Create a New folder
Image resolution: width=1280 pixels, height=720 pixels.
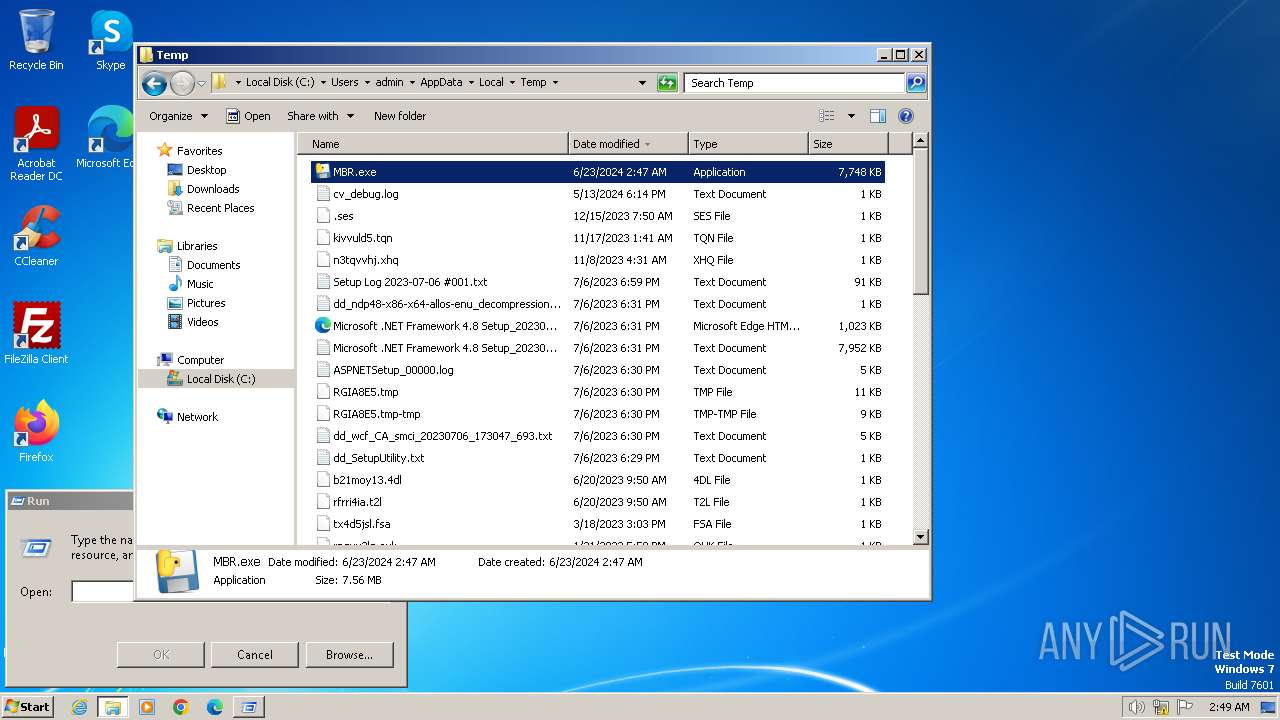[x=400, y=116]
